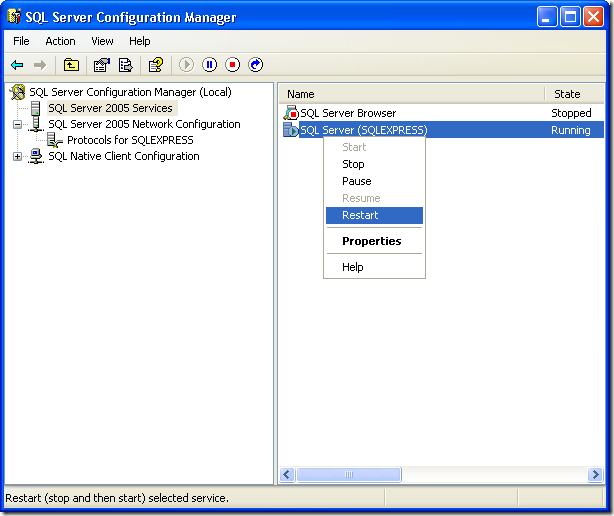Expand SQL Native Client Configuration node
Viewport: 614px width, 516px height.
[17, 157]
